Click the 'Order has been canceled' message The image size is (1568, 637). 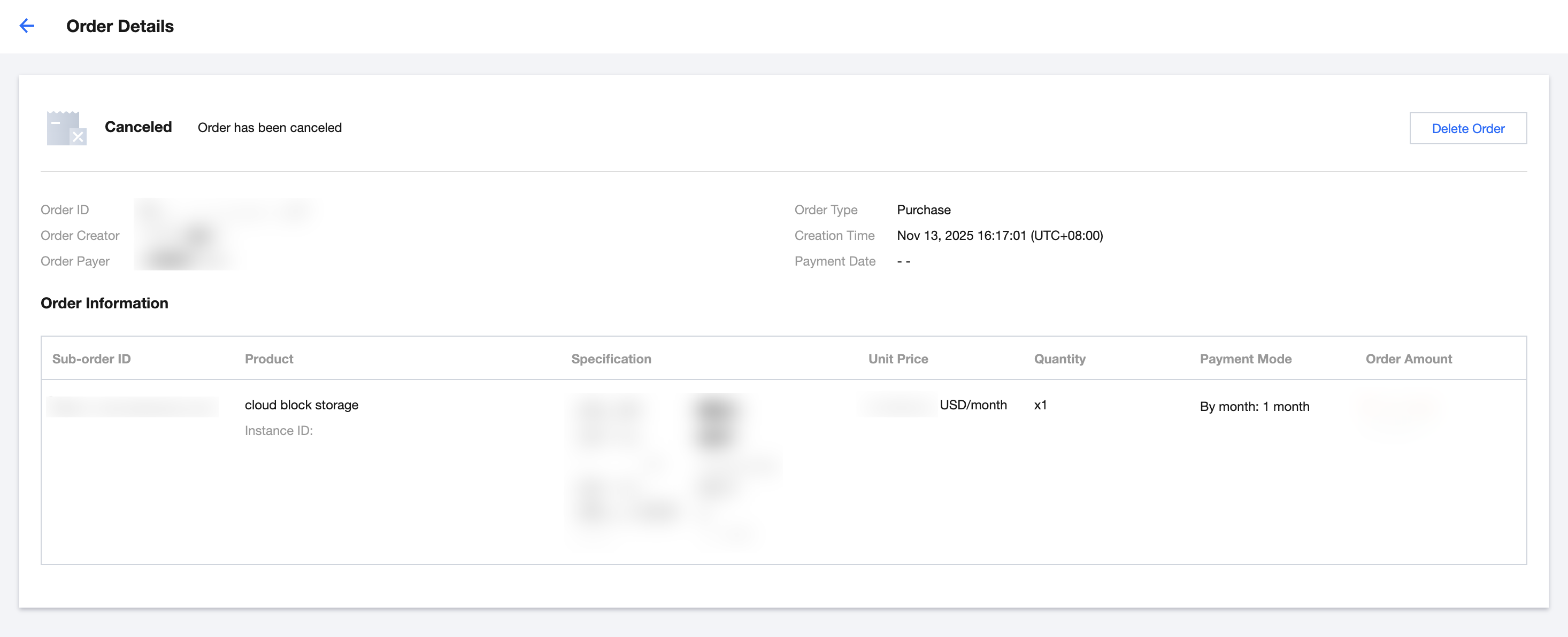(270, 128)
